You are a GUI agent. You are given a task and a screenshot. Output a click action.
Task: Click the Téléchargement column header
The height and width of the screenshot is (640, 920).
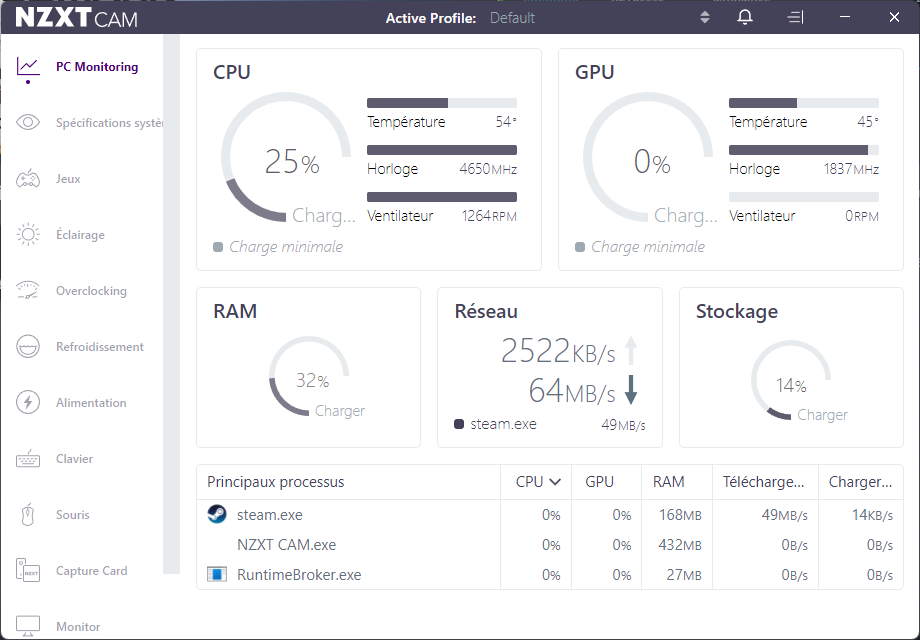pos(763,482)
